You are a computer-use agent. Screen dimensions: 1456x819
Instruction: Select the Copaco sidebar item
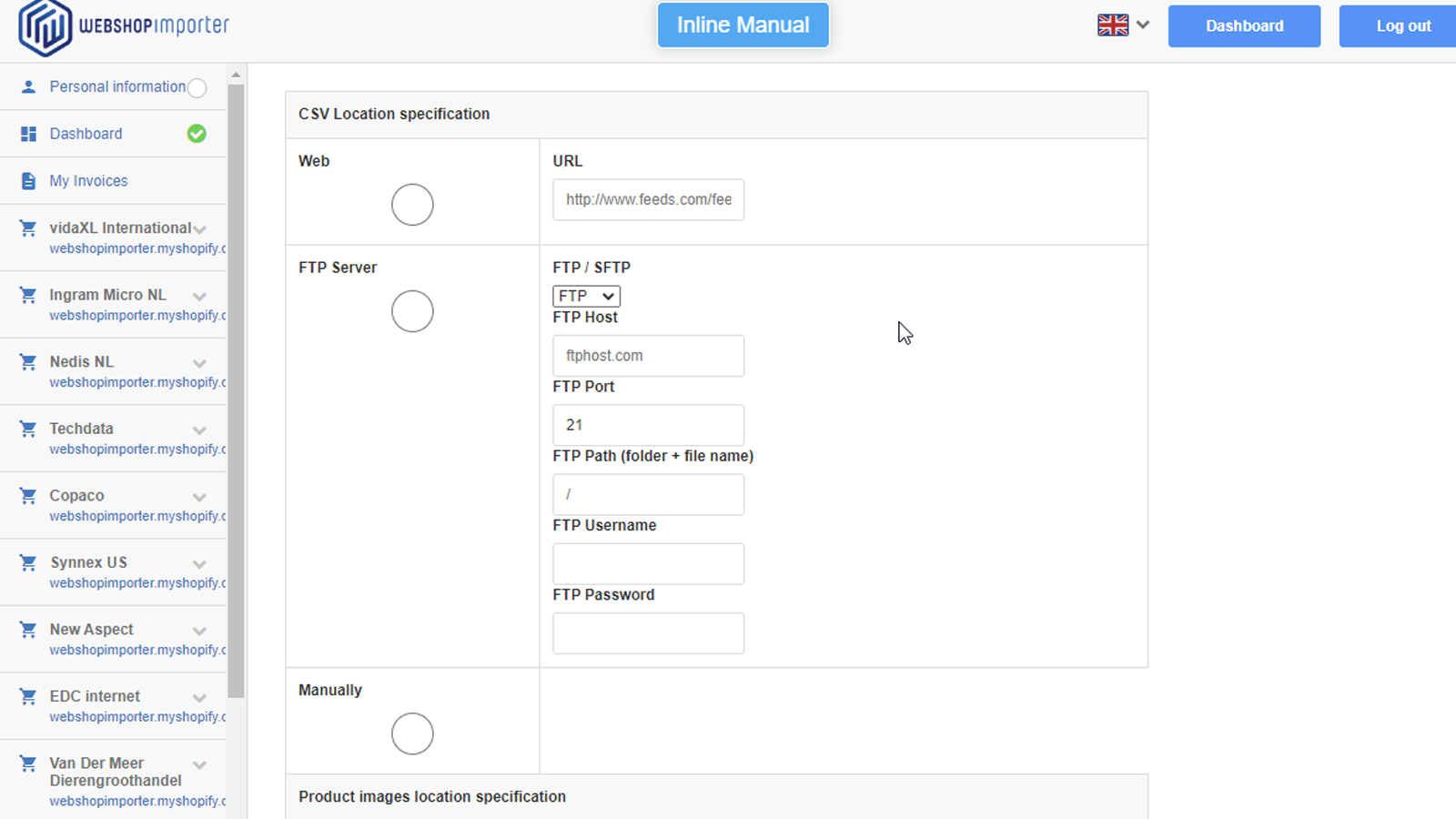tap(76, 496)
